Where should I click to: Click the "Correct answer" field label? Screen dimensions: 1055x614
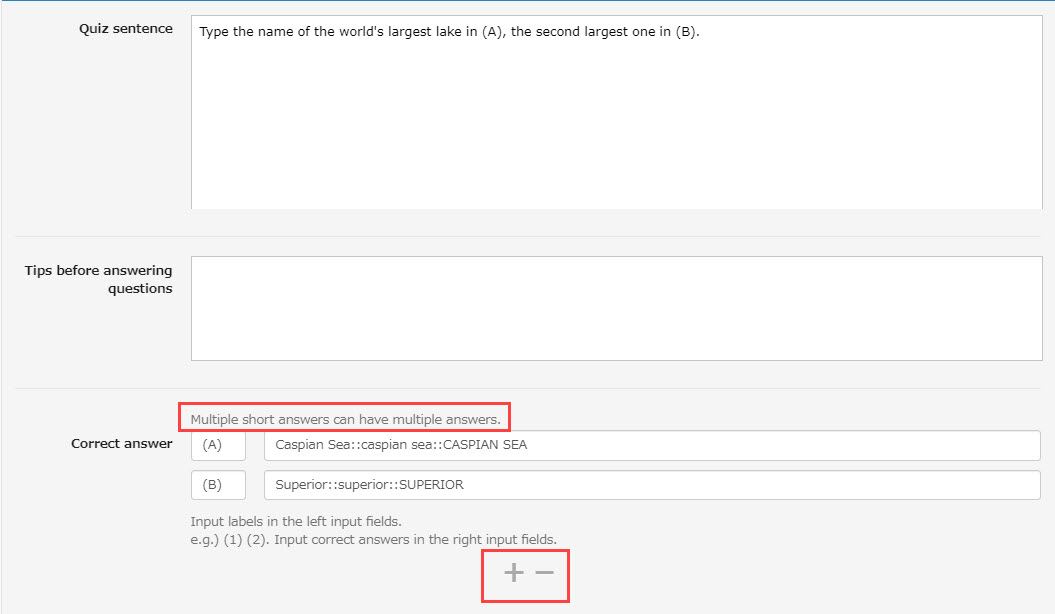[122, 444]
